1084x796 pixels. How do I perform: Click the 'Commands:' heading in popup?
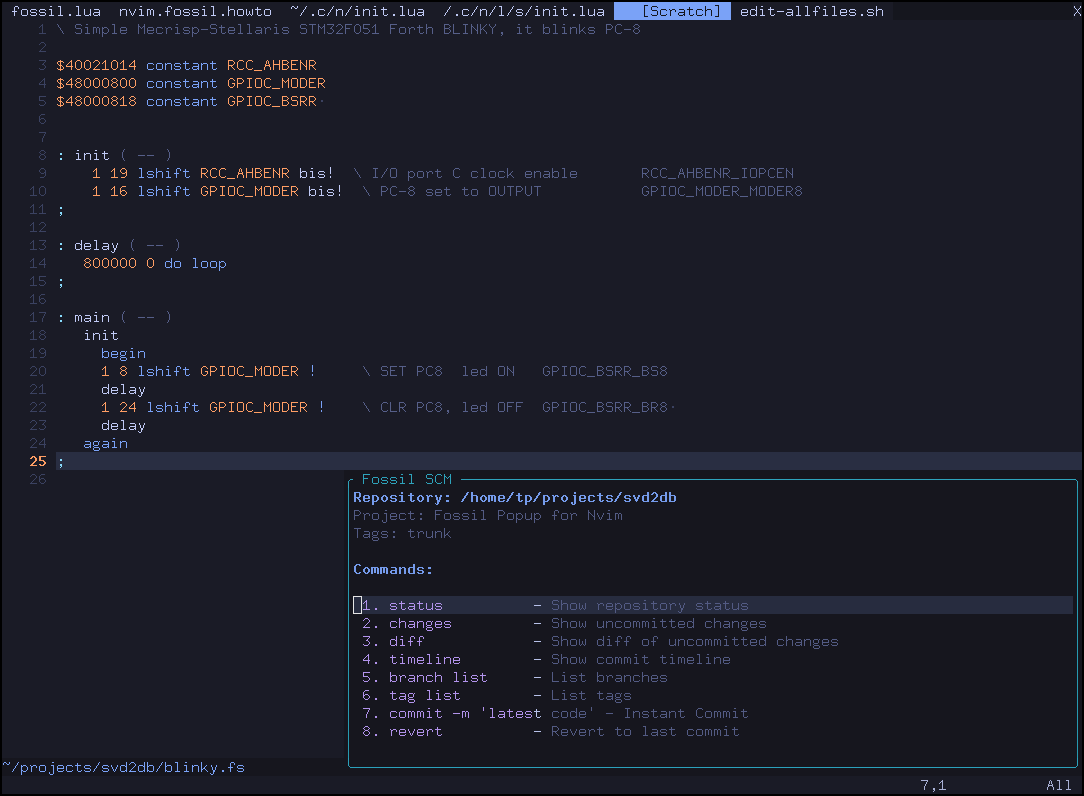pyautogui.click(x=393, y=569)
